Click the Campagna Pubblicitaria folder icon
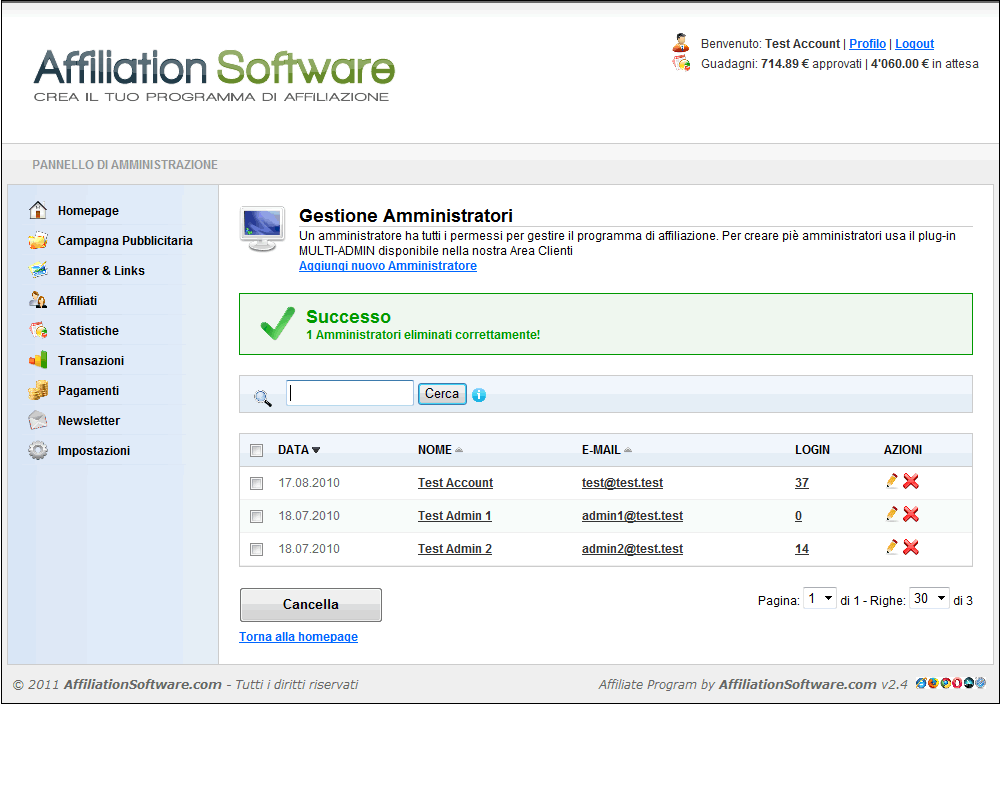 38,240
